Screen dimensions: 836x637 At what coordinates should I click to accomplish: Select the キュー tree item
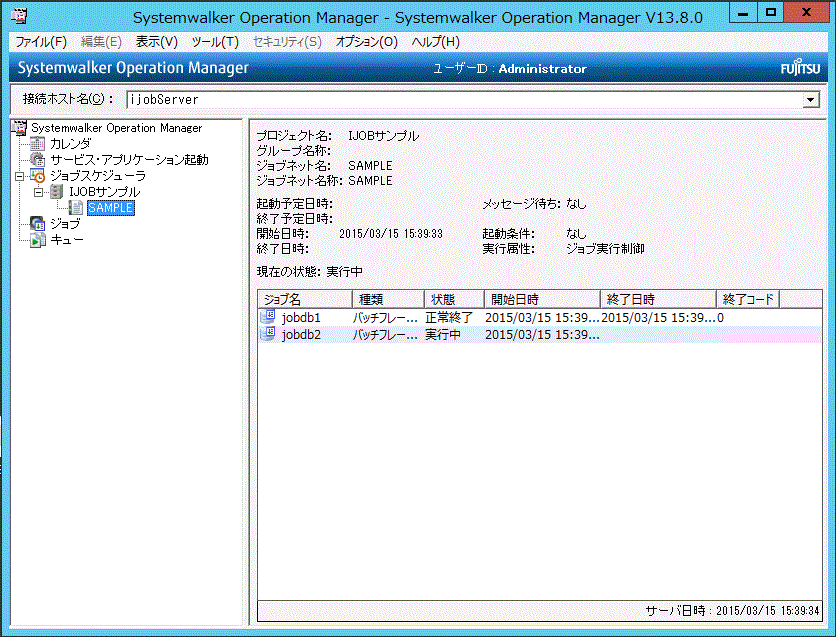click(x=67, y=240)
